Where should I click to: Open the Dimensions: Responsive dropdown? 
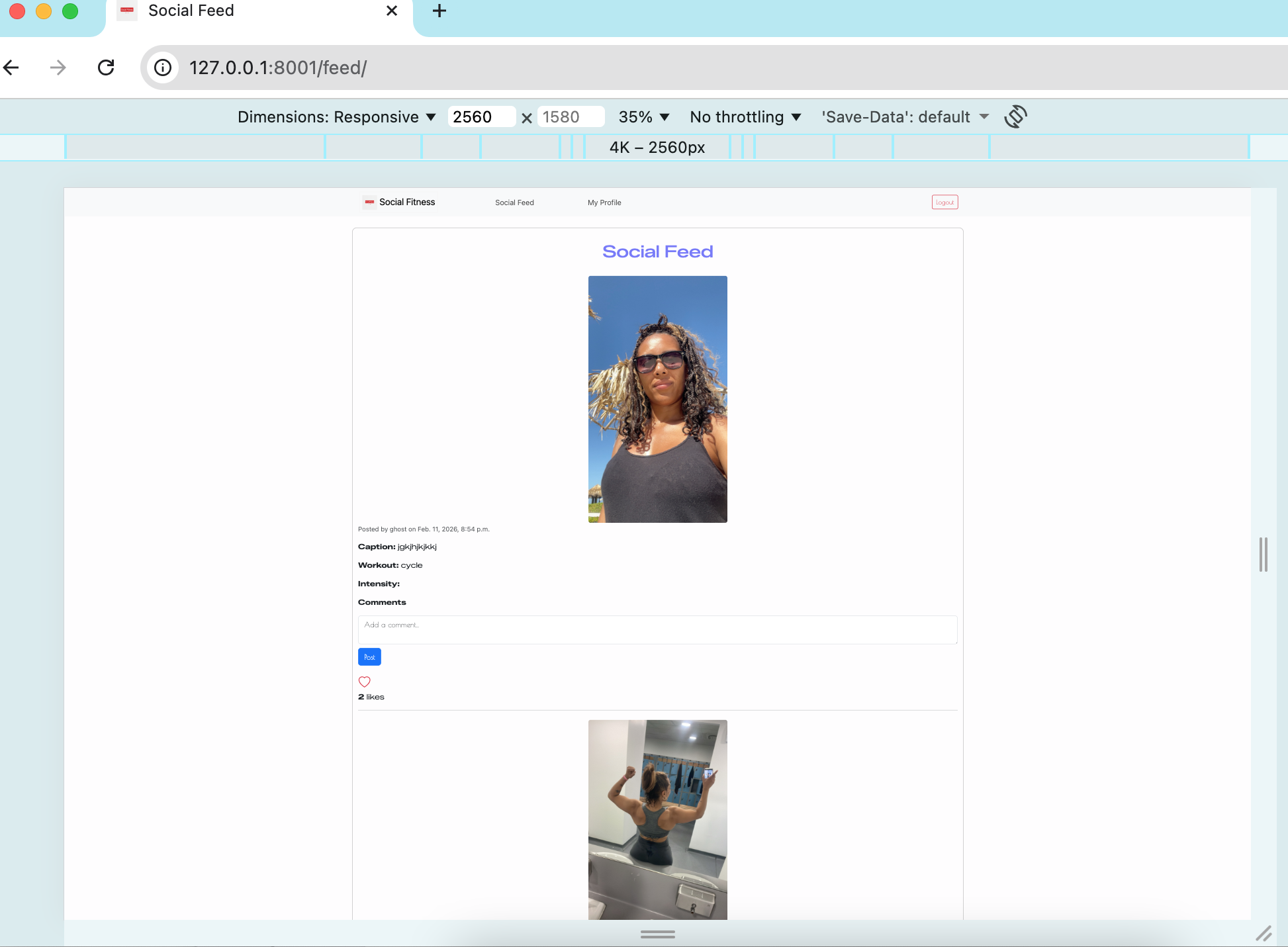pyautogui.click(x=336, y=116)
